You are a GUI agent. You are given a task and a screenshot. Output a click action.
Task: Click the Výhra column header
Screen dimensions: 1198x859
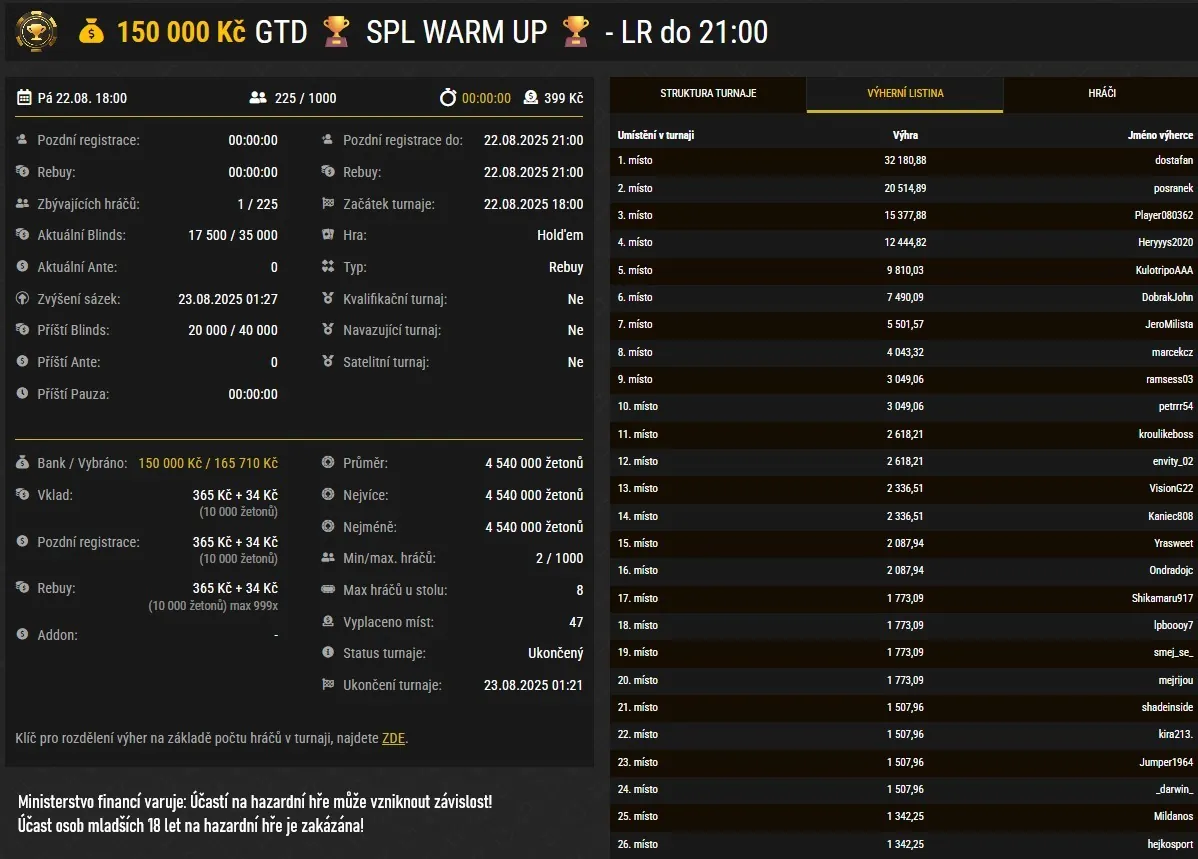(x=905, y=135)
